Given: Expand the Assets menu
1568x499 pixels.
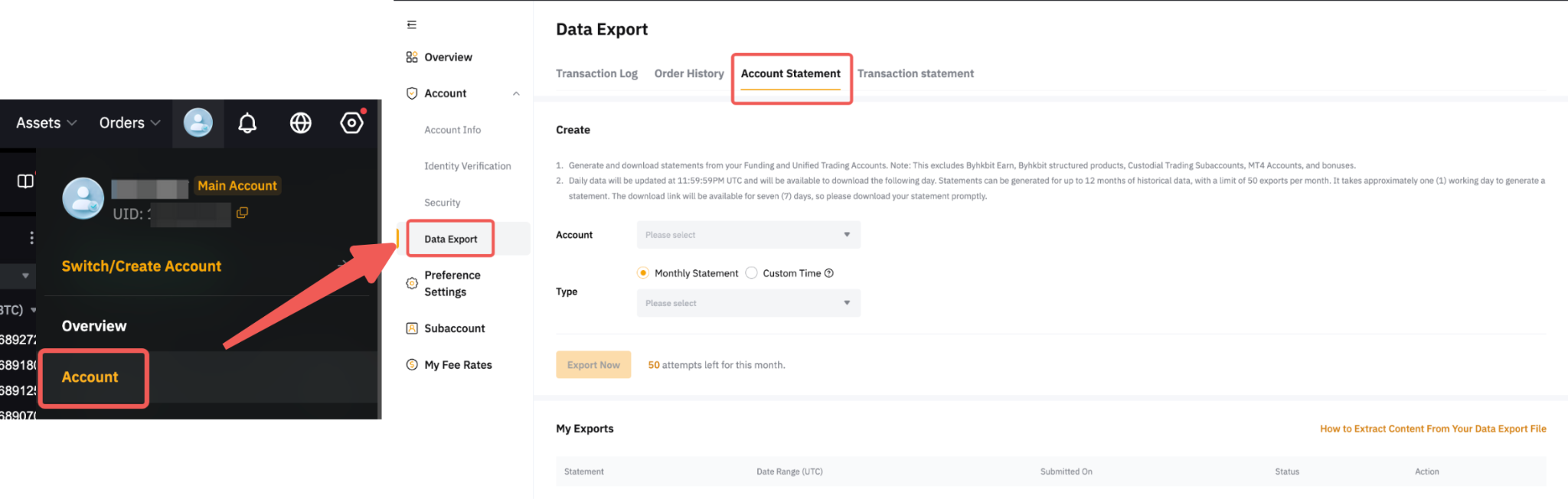Looking at the screenshot, I should point(46,122).
